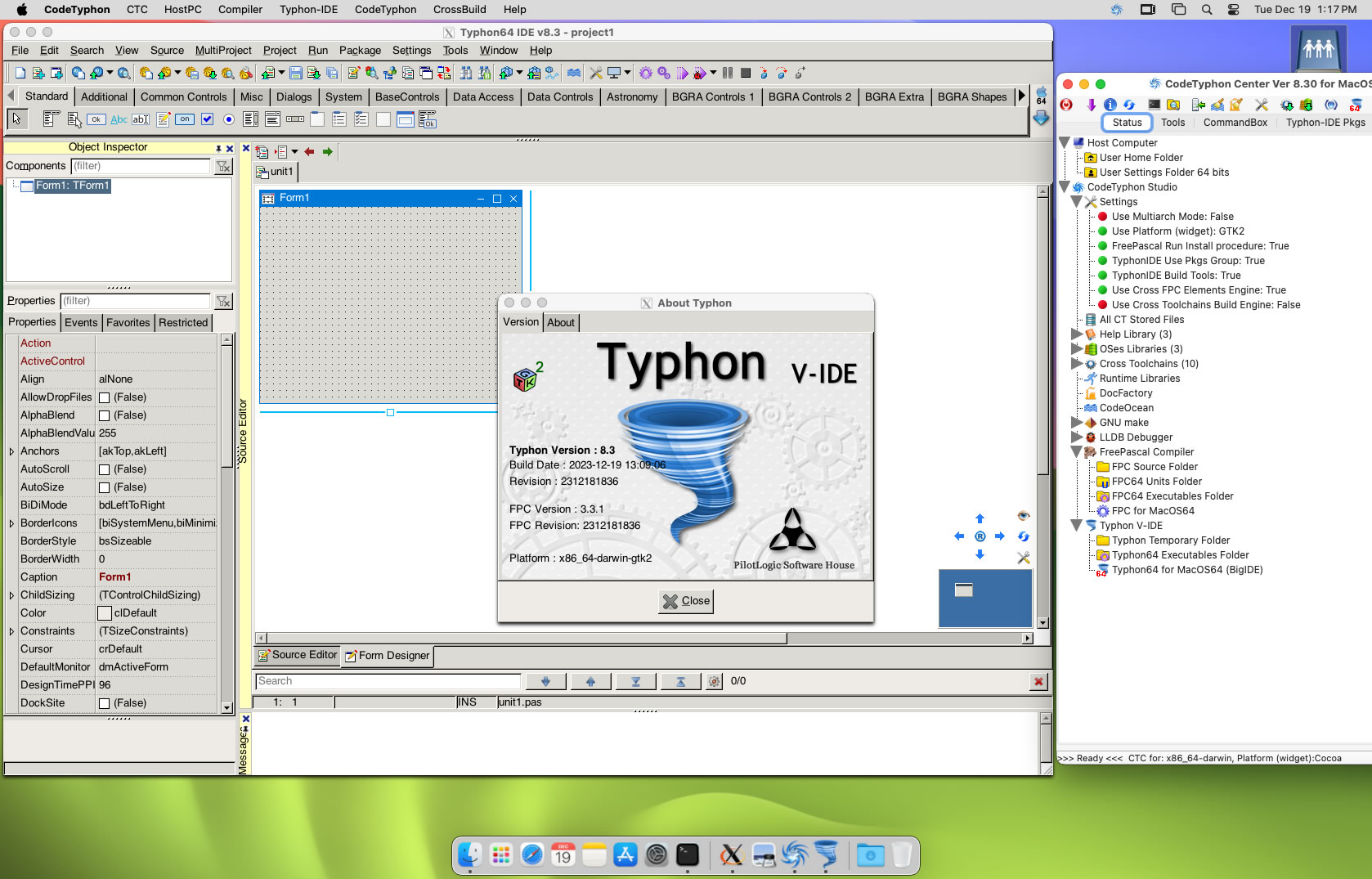1372x879 pixels.
Task: Click the form designer horizontal scrollbar
Action: [x=644, y=638]
